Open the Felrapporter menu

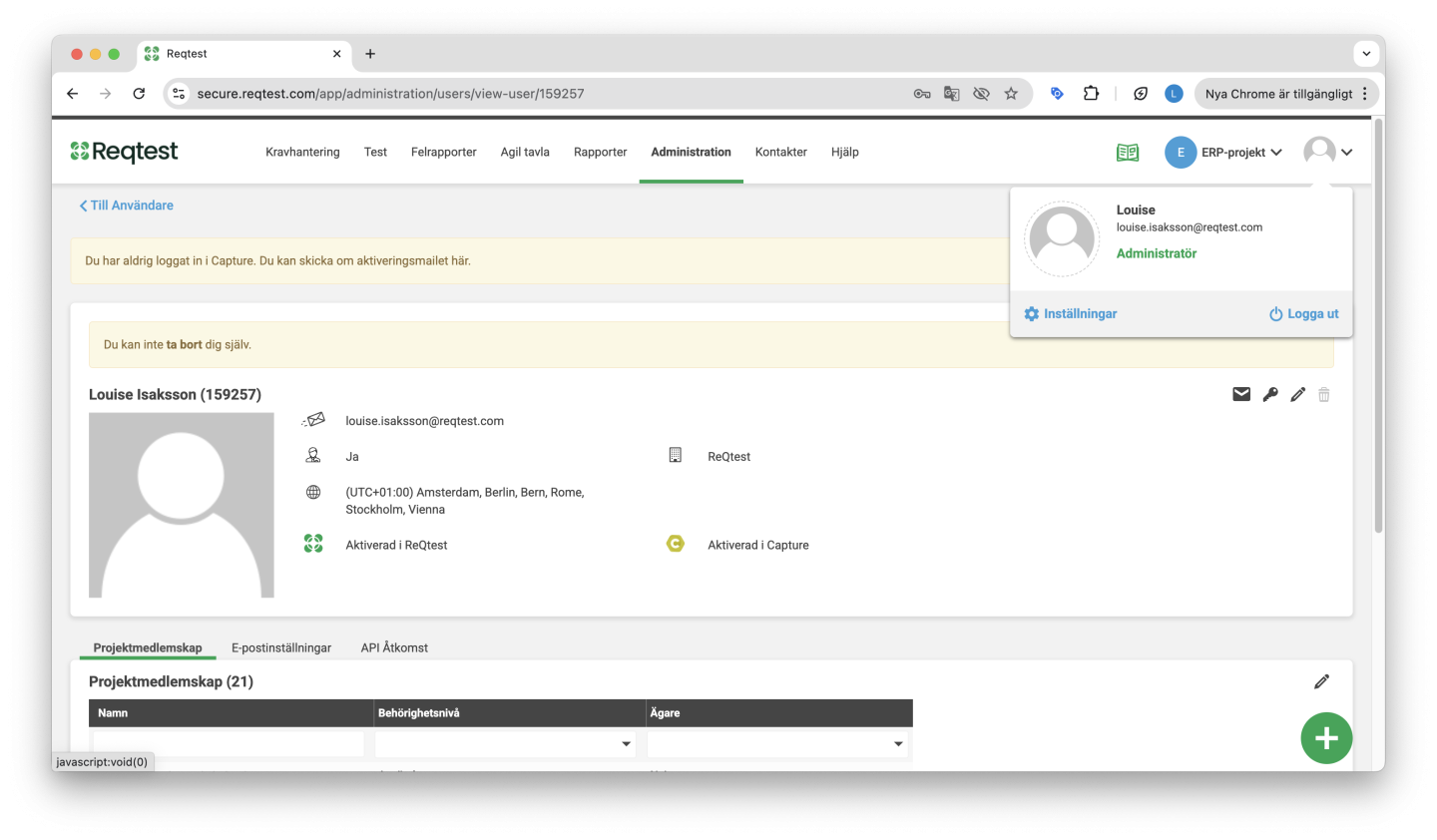tap(443, 152)
